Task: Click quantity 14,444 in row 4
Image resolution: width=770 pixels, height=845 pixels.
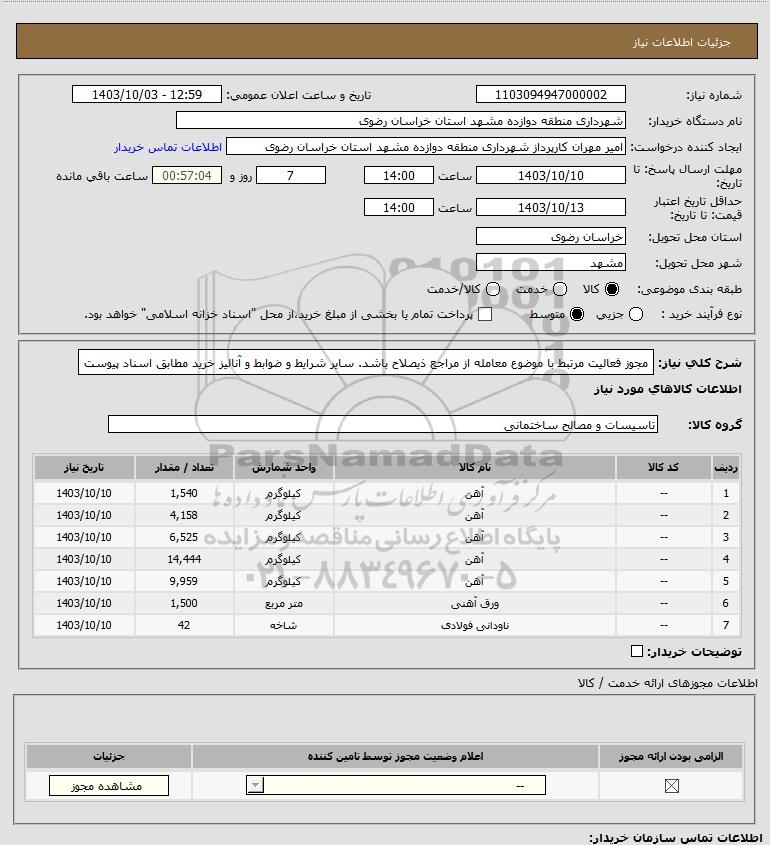Action: point(184,559)
